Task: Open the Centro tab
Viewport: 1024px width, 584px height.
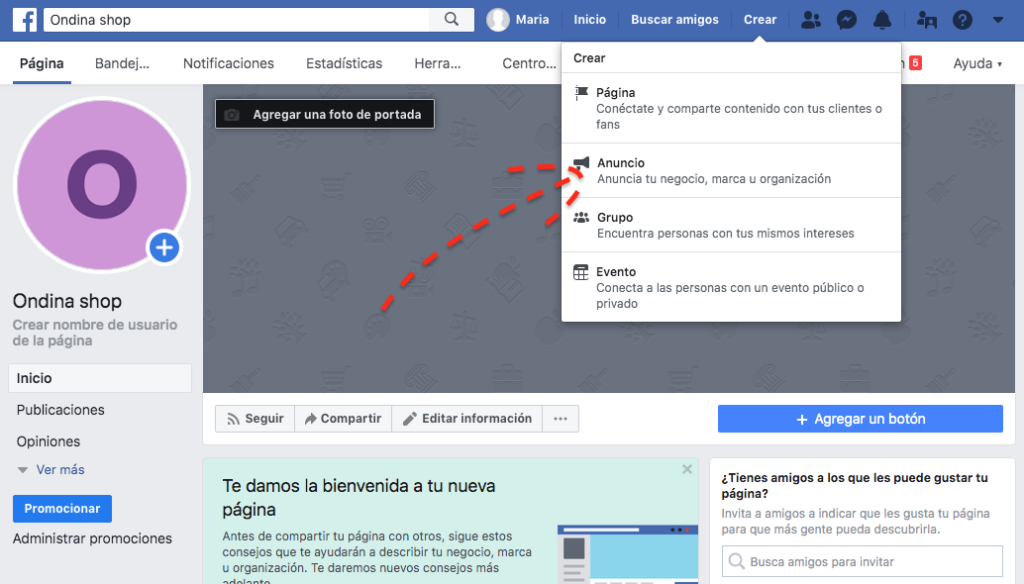Action: [x=529, y=63]
